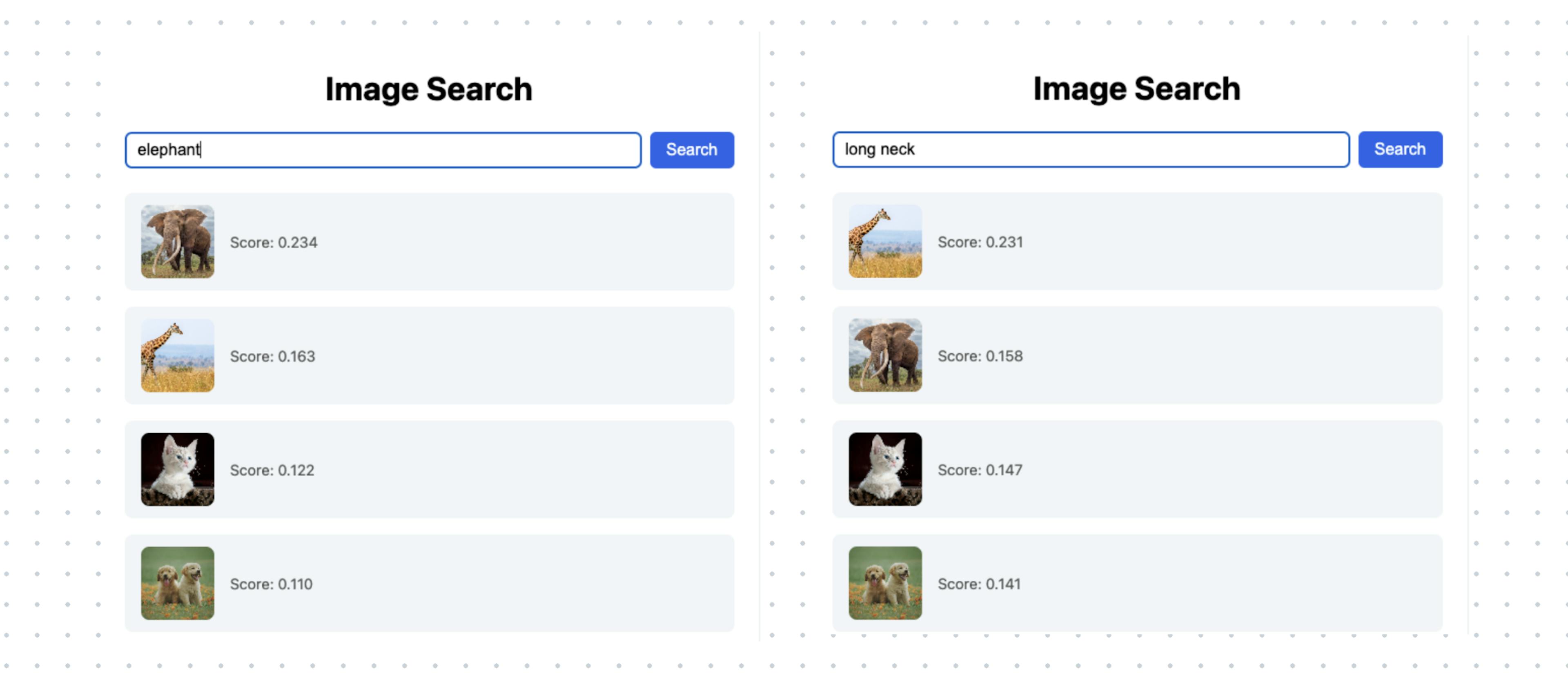Open white kitten thumbnail in left results

click(x=177, y=469)
